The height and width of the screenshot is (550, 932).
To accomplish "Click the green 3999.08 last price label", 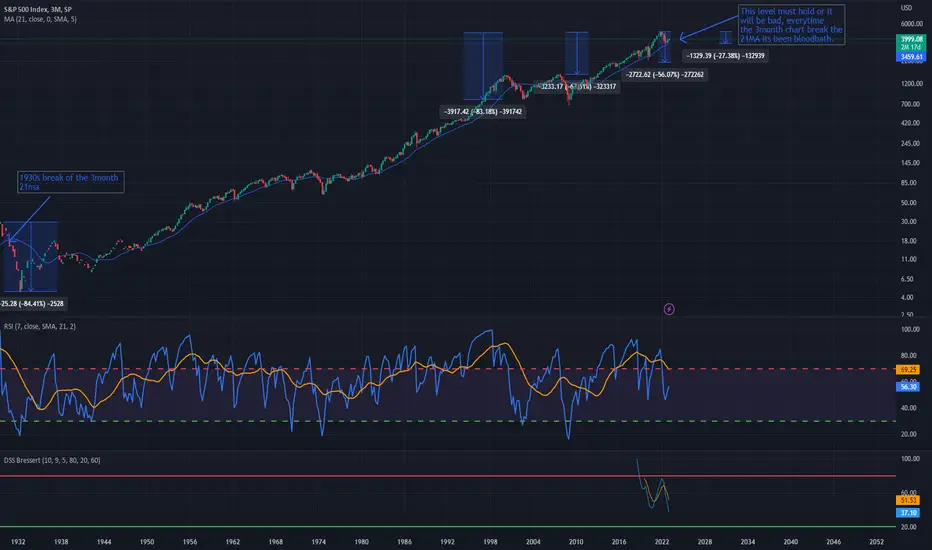I will tap(911, 39).
